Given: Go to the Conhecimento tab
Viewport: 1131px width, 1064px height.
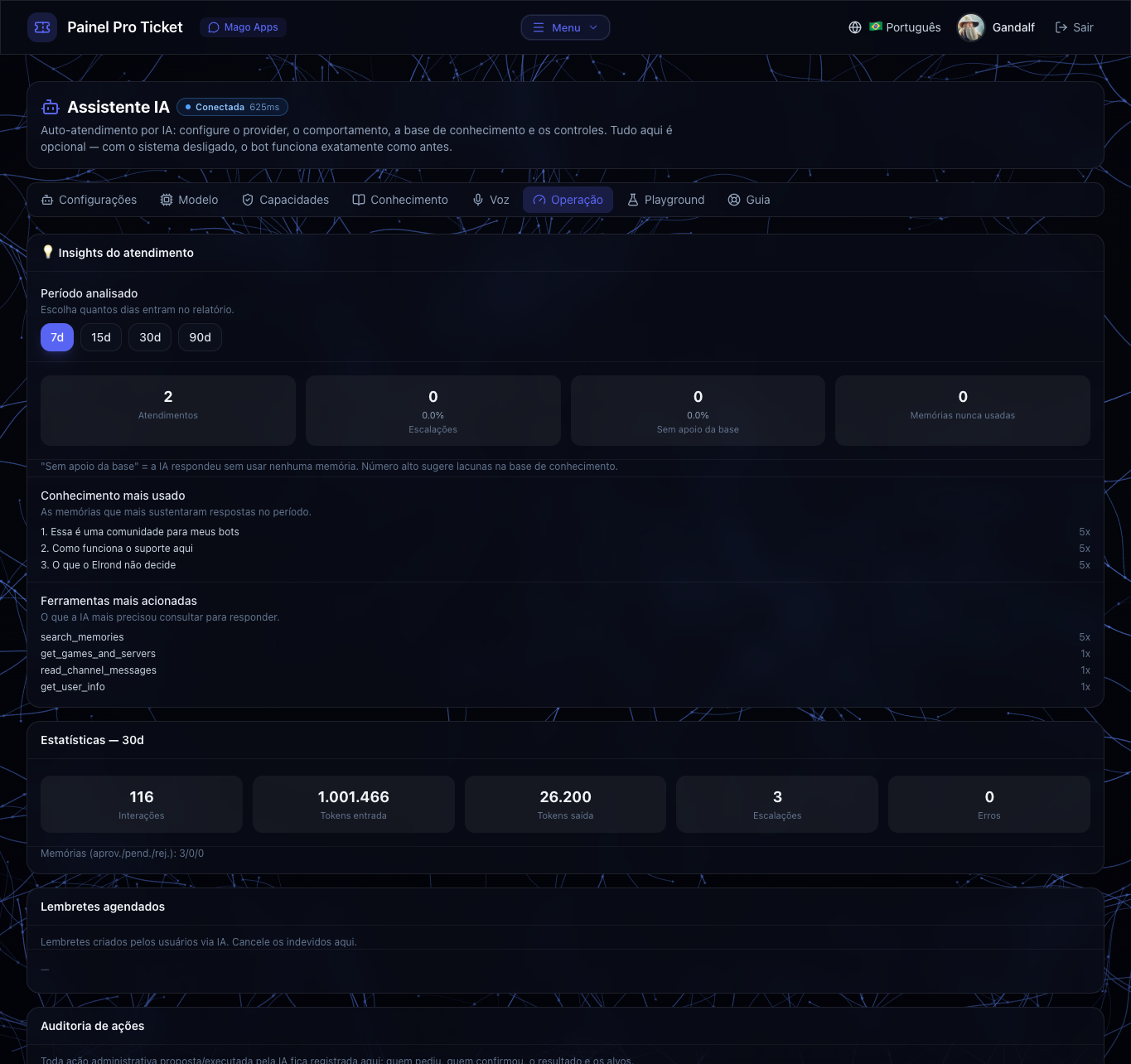Looking at the screenshot, I should click(400, 200).
